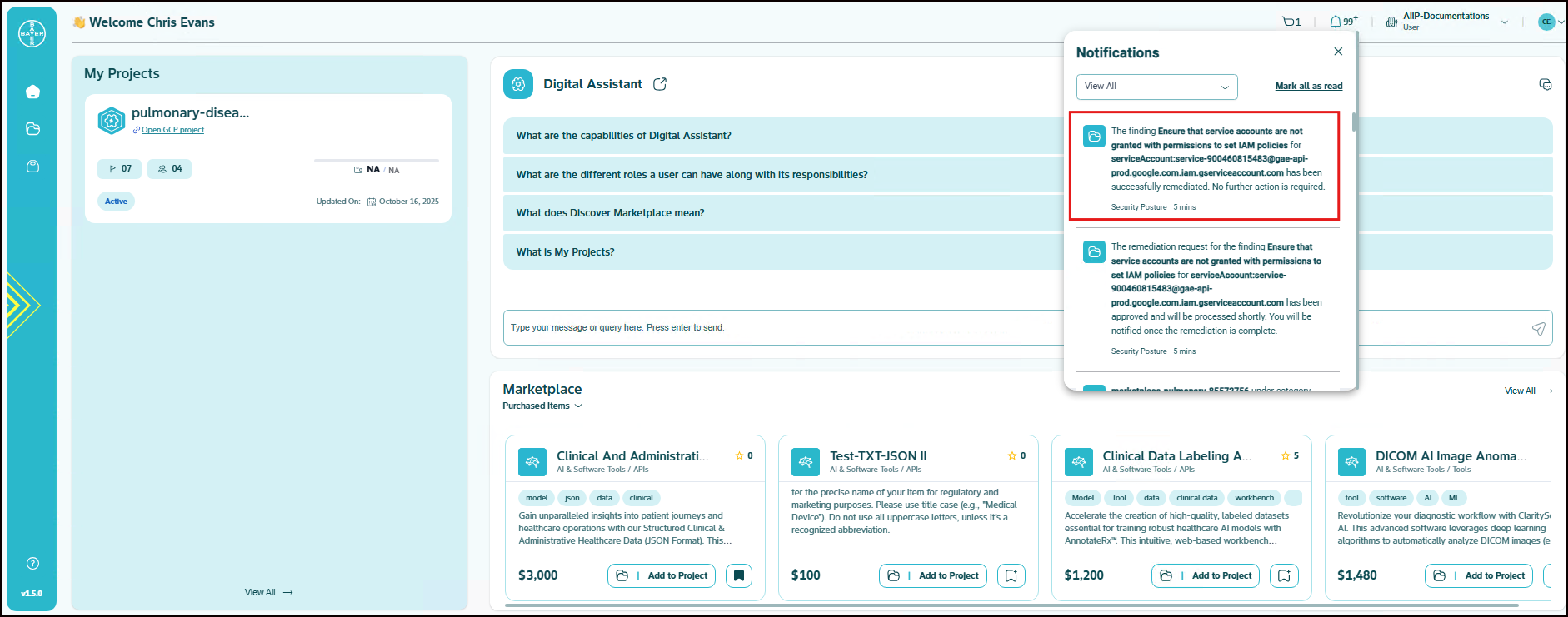
Task: Select 'What does Discover Marketplace mean?' suggestion
Action: click(610, 213)
